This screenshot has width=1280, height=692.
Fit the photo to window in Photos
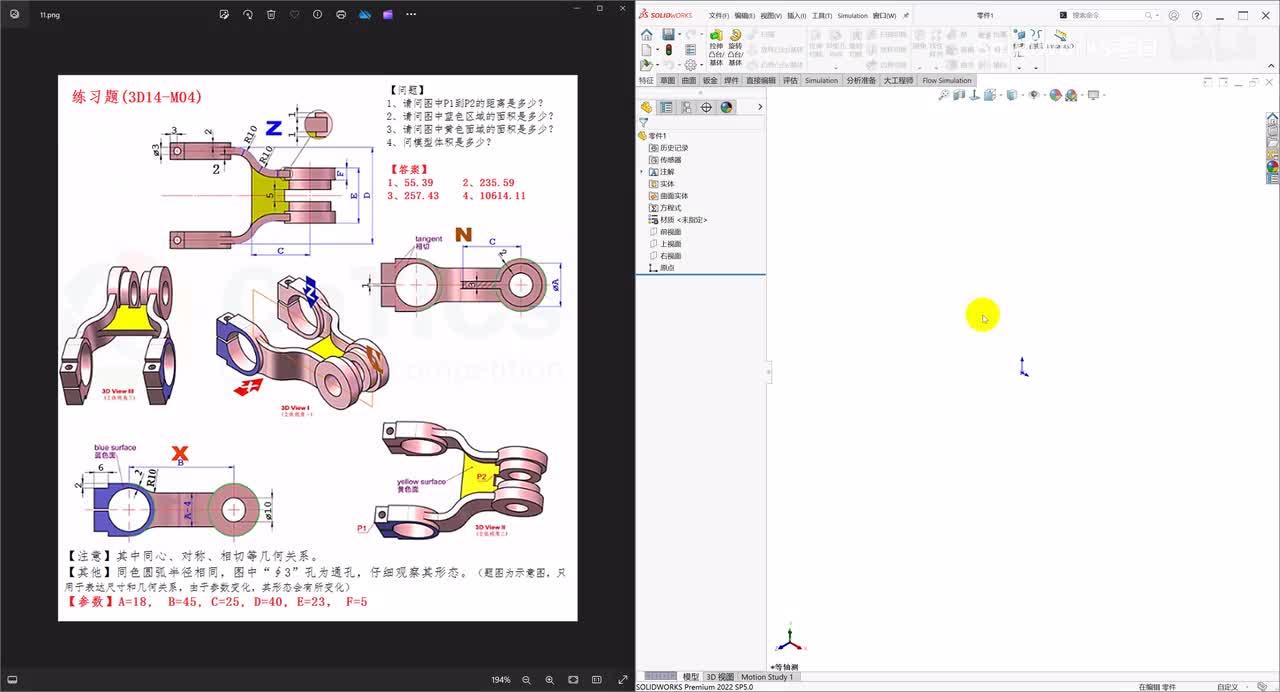[573, 680]
